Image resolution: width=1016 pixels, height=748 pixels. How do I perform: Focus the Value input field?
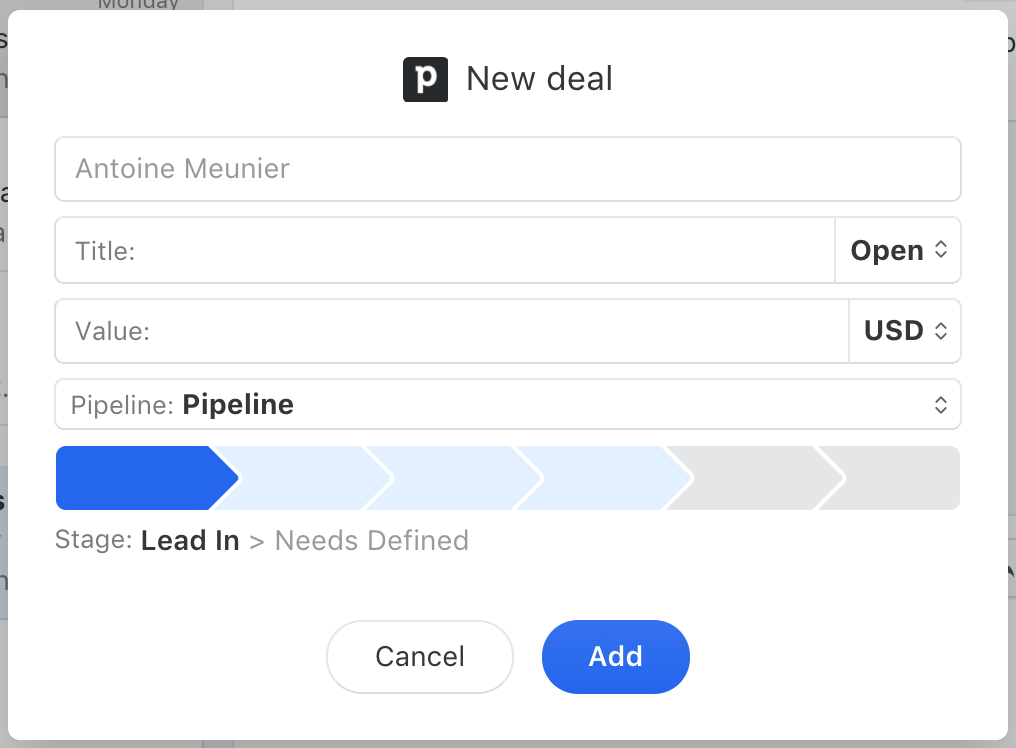coord(452,331)
